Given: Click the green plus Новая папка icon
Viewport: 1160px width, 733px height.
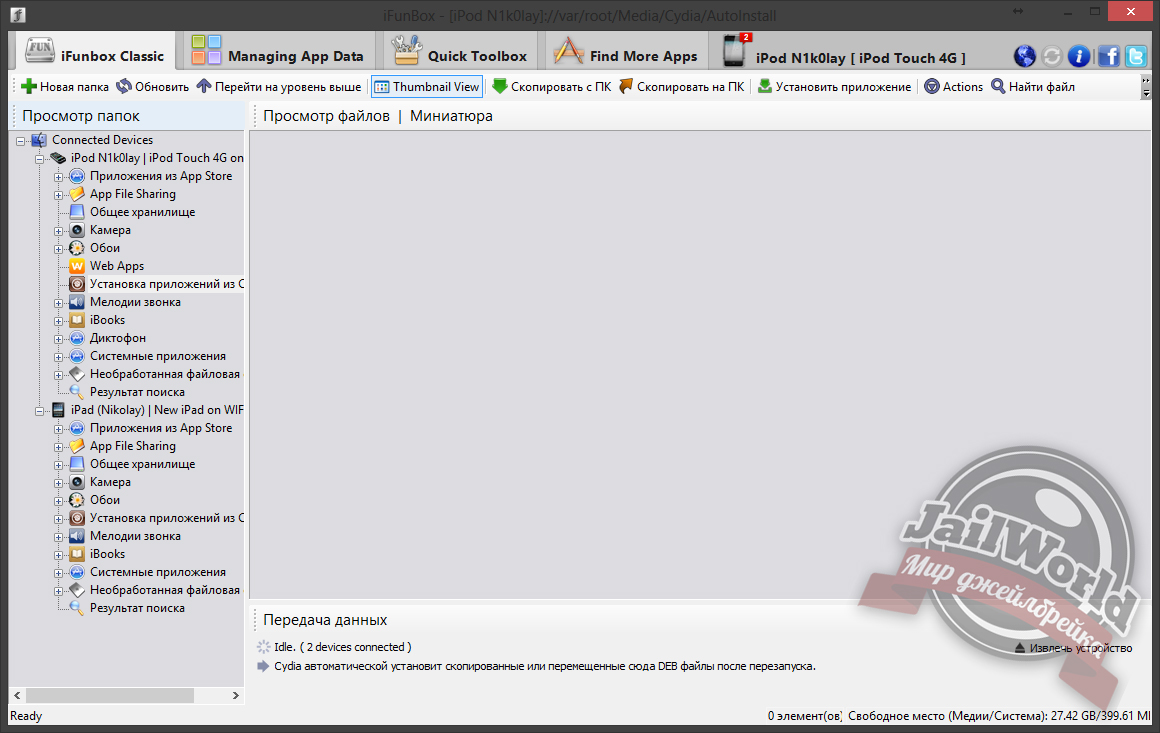Looking at the screenshot, I should click(x=29, y=87).
